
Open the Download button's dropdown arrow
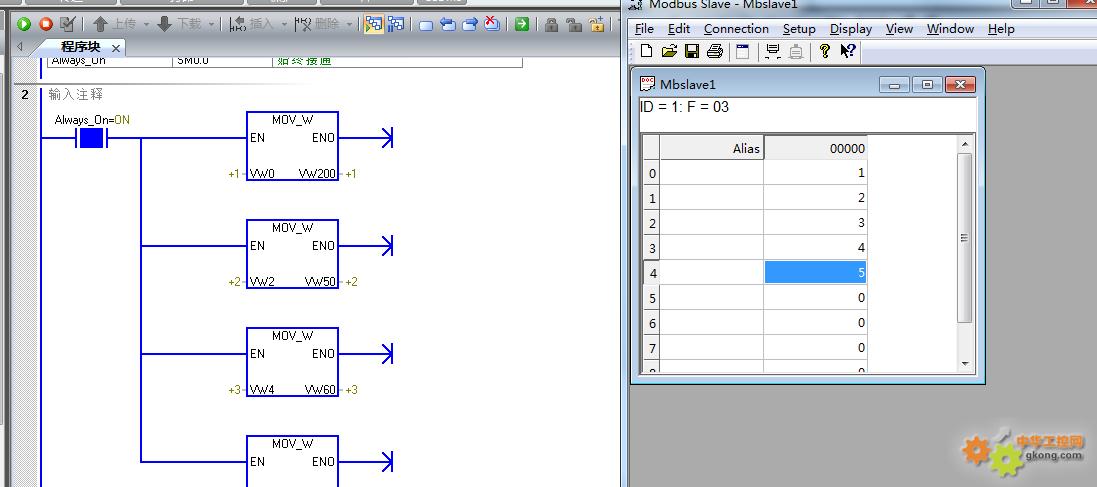click(x=211, y=24)
